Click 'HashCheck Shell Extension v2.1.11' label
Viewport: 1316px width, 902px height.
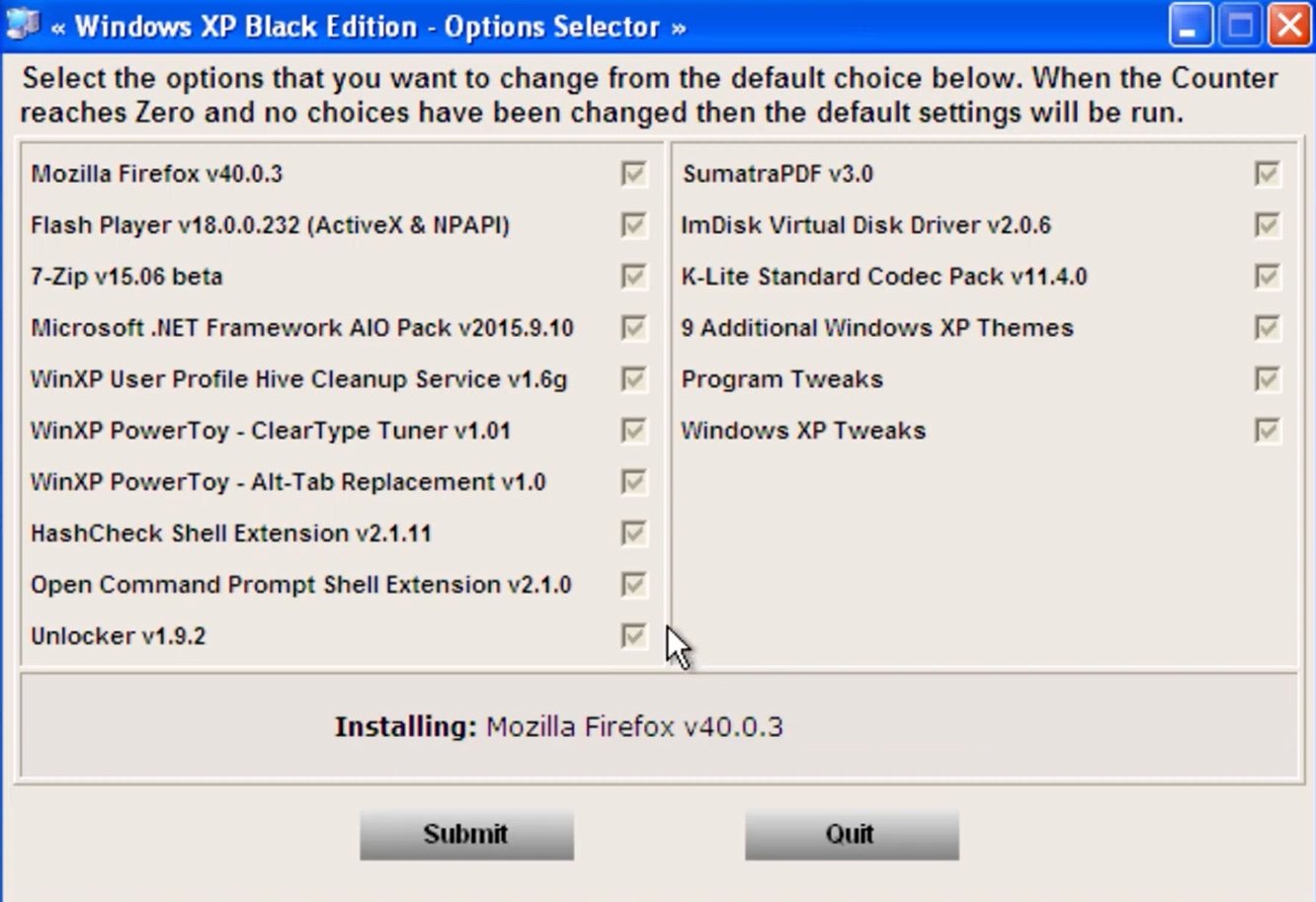[x=231, y=533]
